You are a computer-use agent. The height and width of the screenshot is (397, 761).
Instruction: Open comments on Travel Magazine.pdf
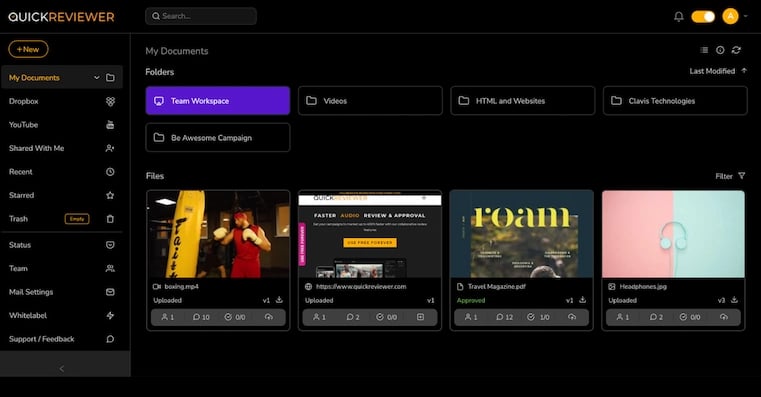pyautogui.click(x=504, y=317)
